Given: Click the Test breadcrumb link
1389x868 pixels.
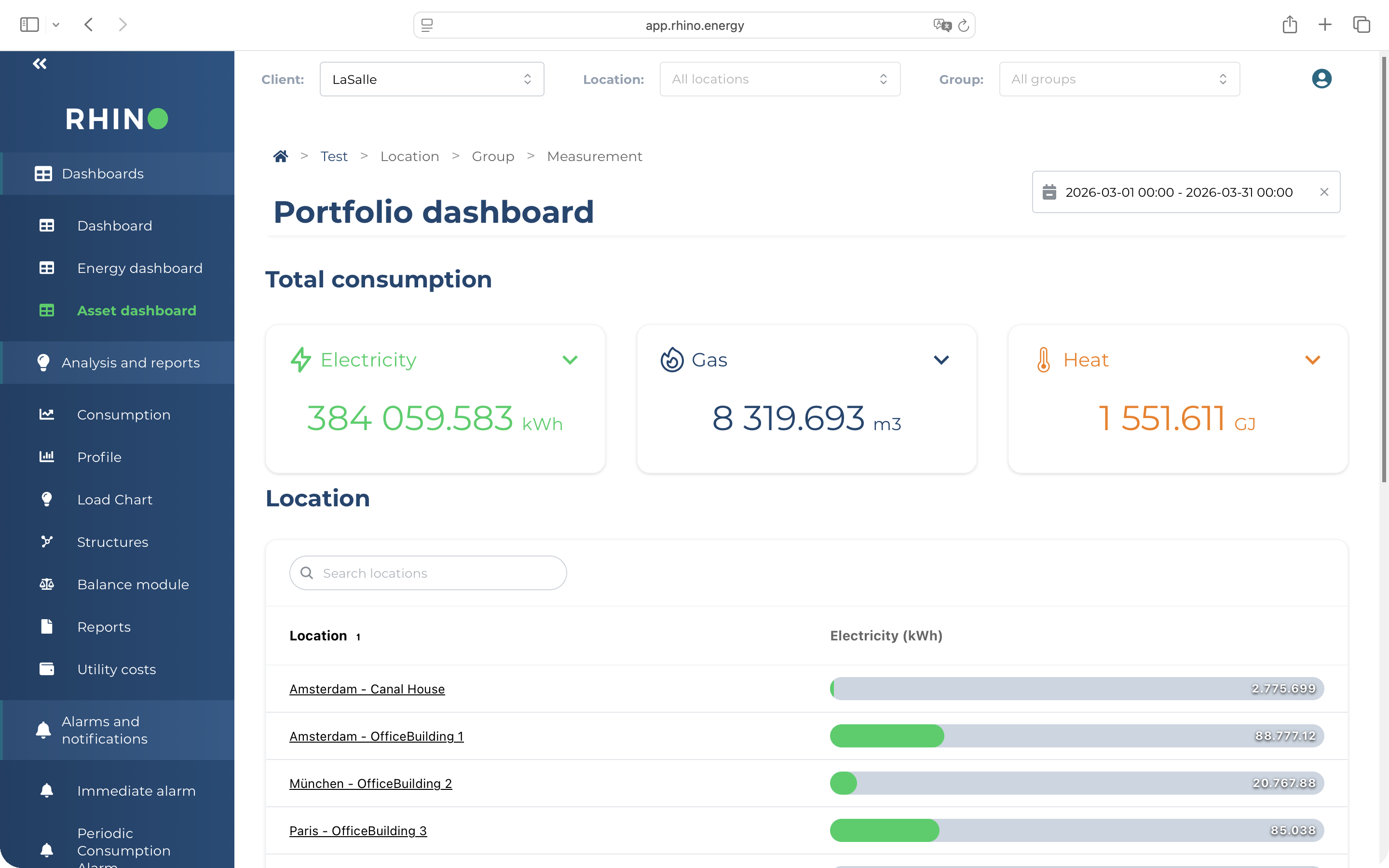Looking at the screenshot, I should 334,156.
